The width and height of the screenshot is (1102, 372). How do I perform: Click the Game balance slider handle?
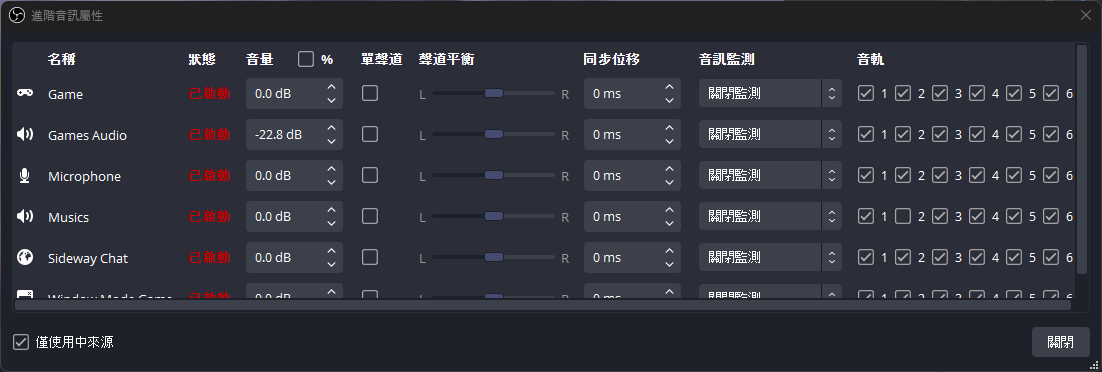point(494,93)
